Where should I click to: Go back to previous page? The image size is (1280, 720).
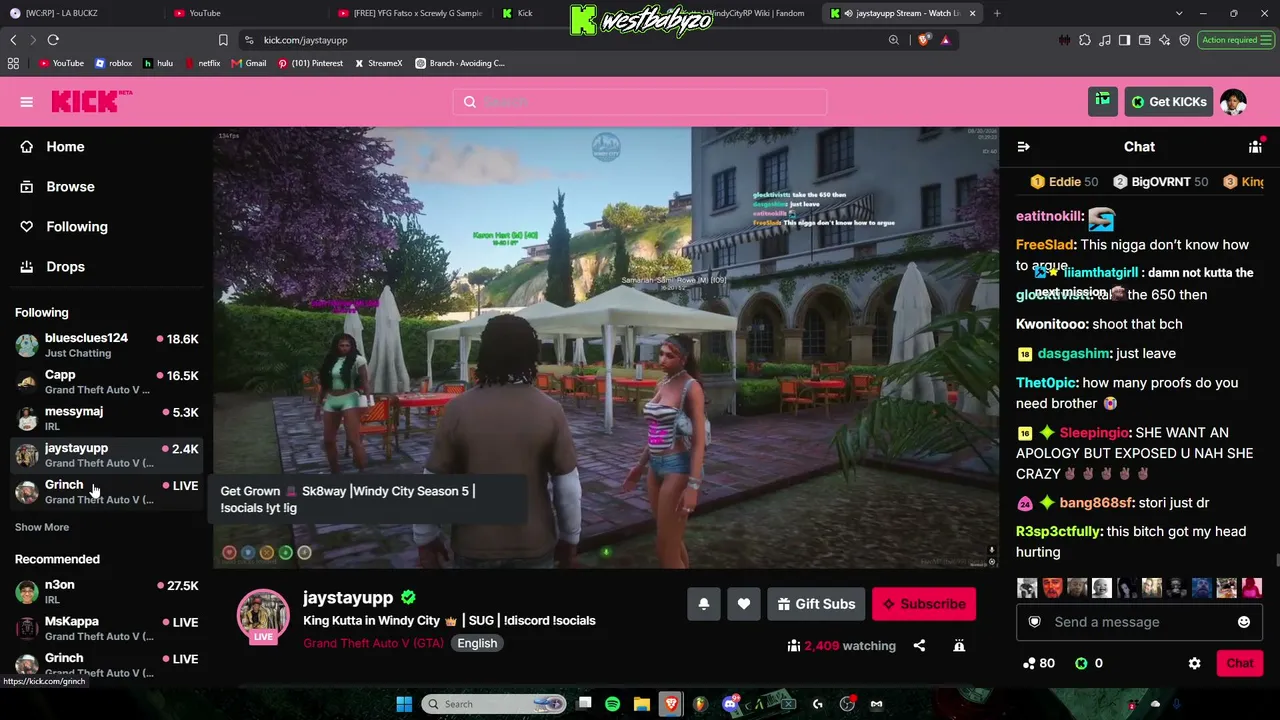click(x=13, y=40)
